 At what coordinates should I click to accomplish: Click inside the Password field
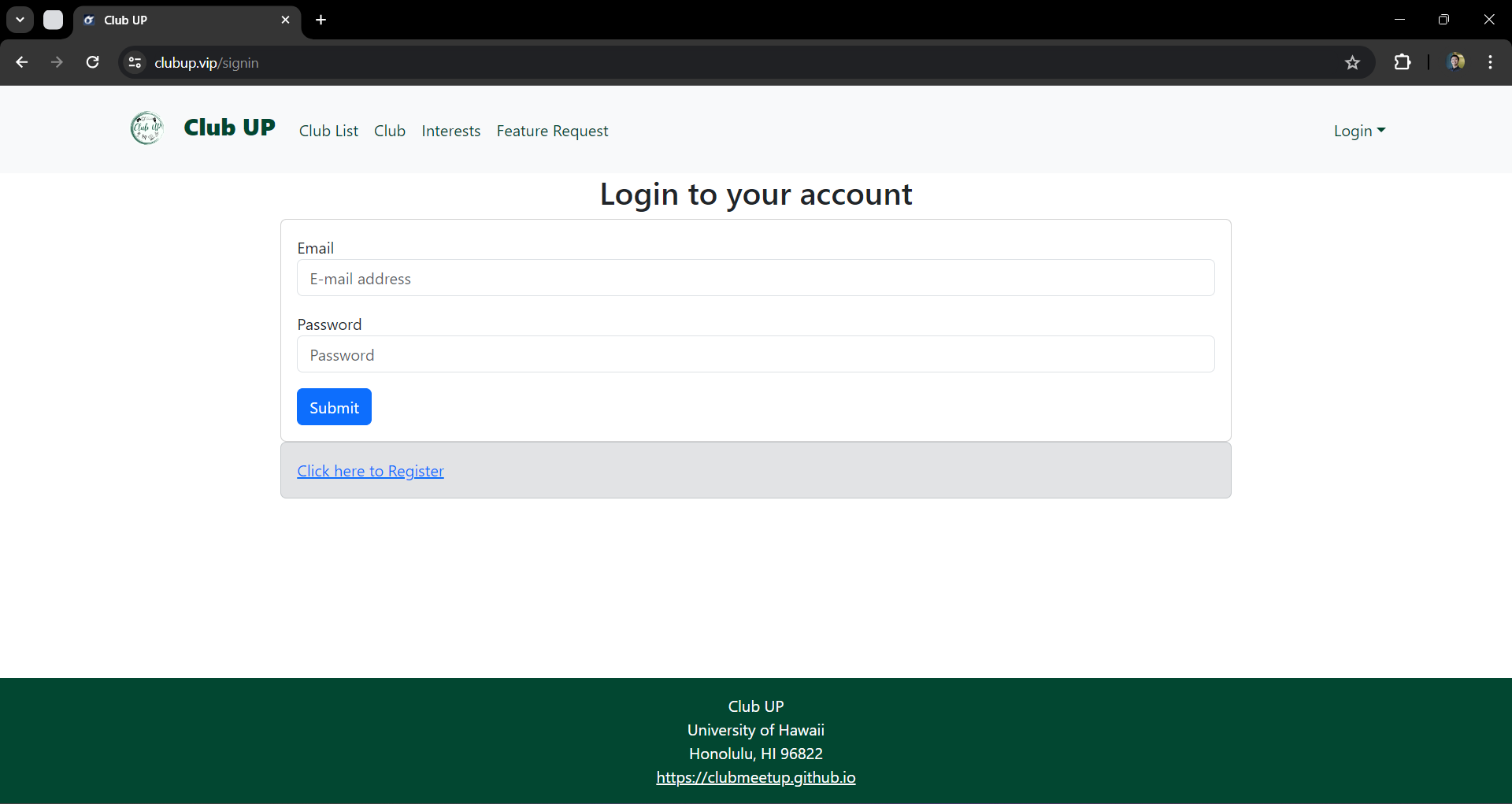pos(755,354)
